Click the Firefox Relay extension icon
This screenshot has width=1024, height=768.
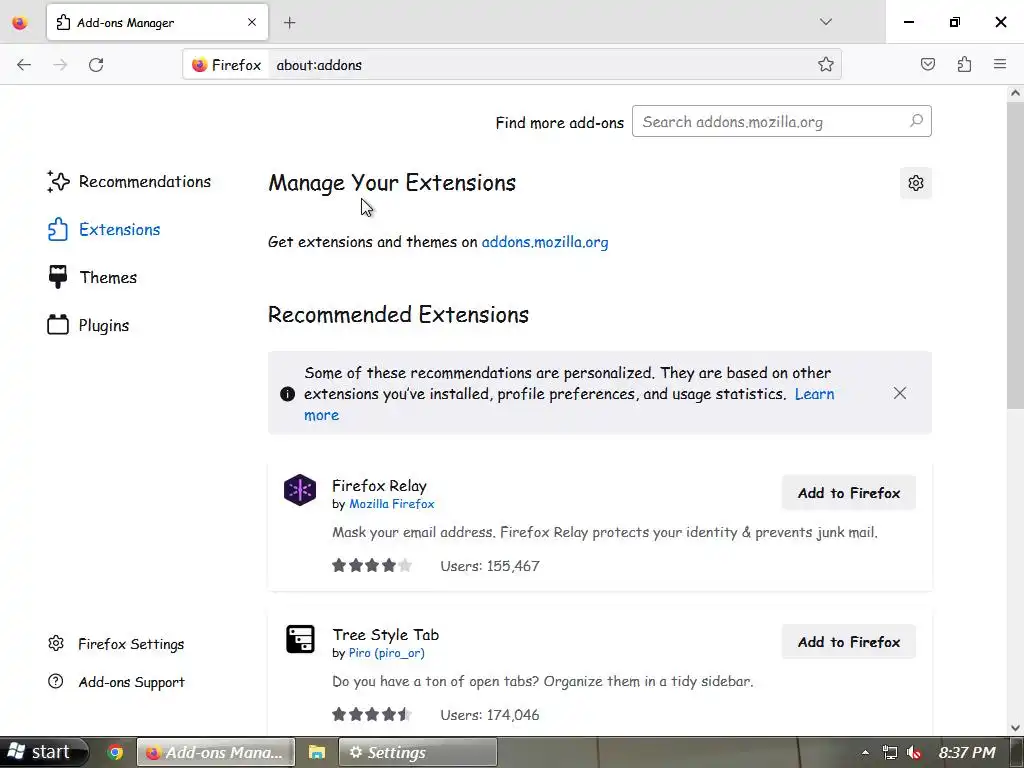point(300,490)
